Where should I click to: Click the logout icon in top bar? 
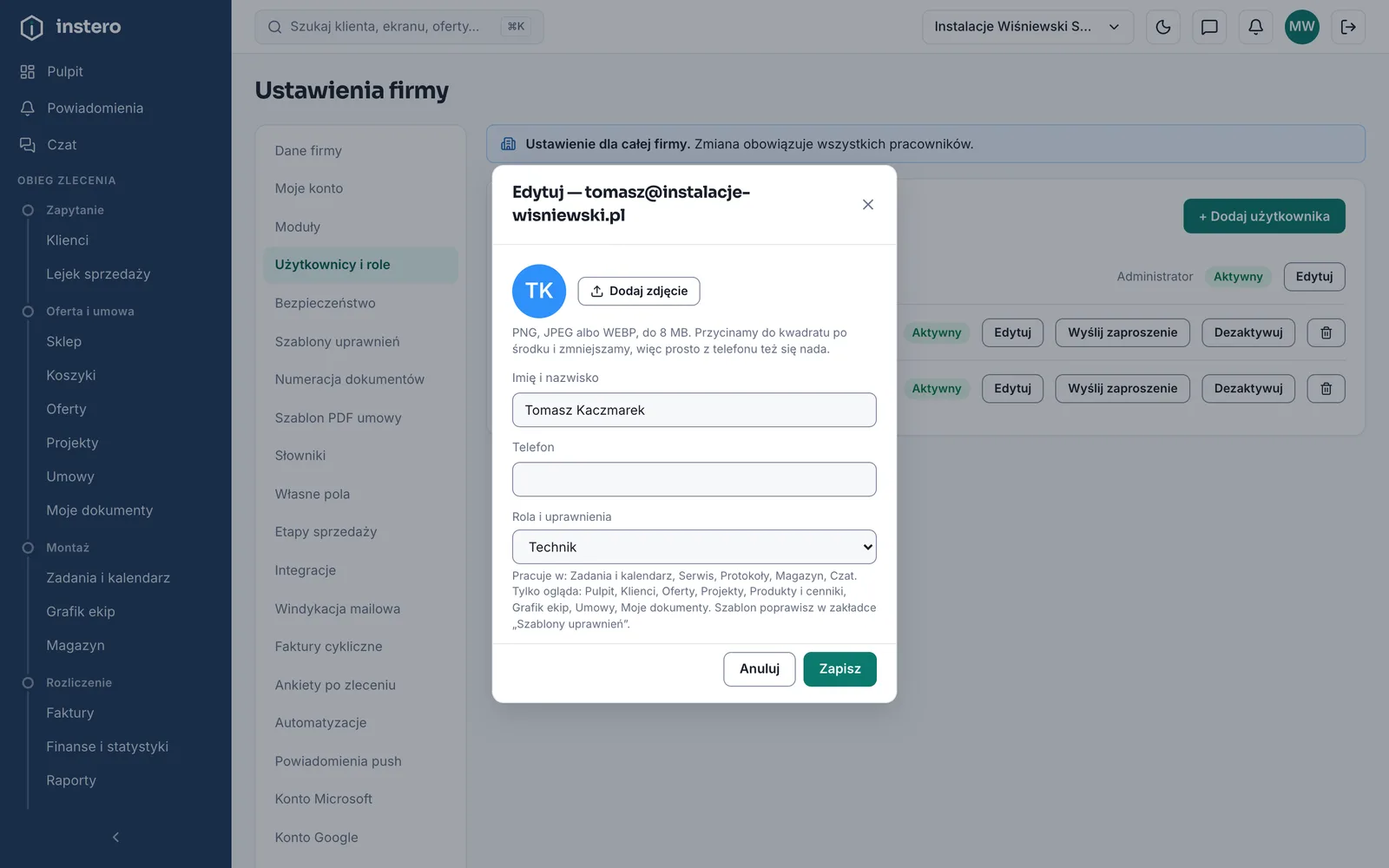[x=1348, y=27]
